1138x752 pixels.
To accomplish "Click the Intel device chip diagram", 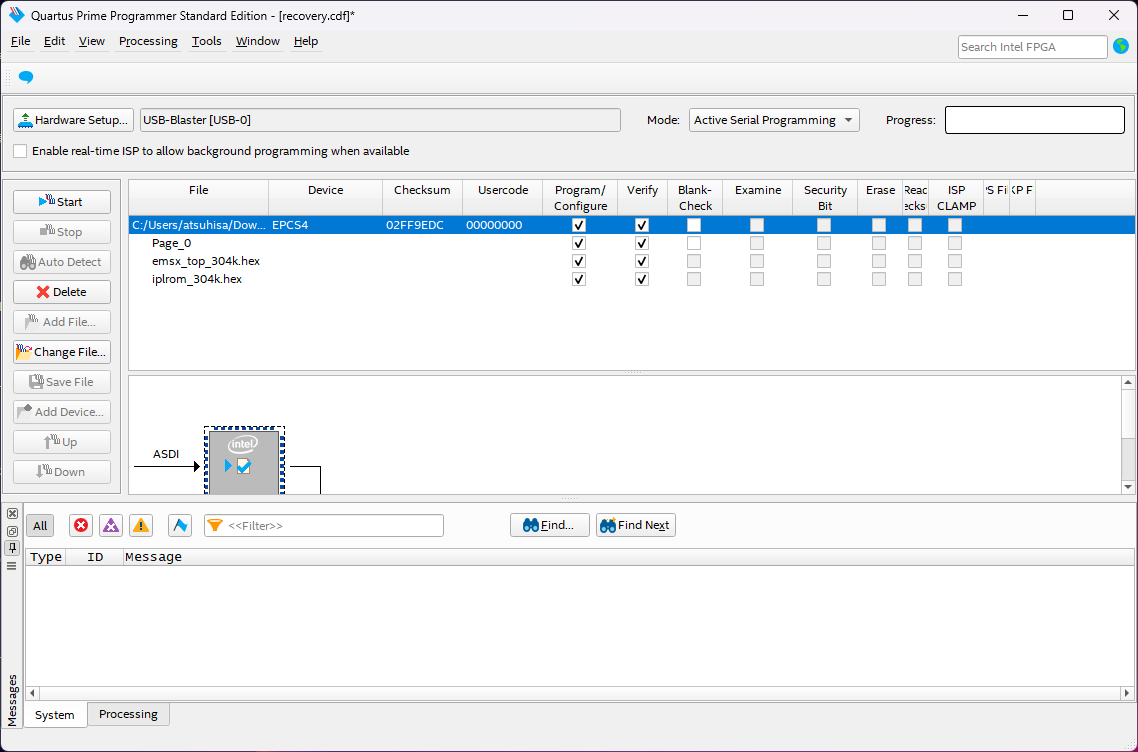I will click(x=244, y=462).
